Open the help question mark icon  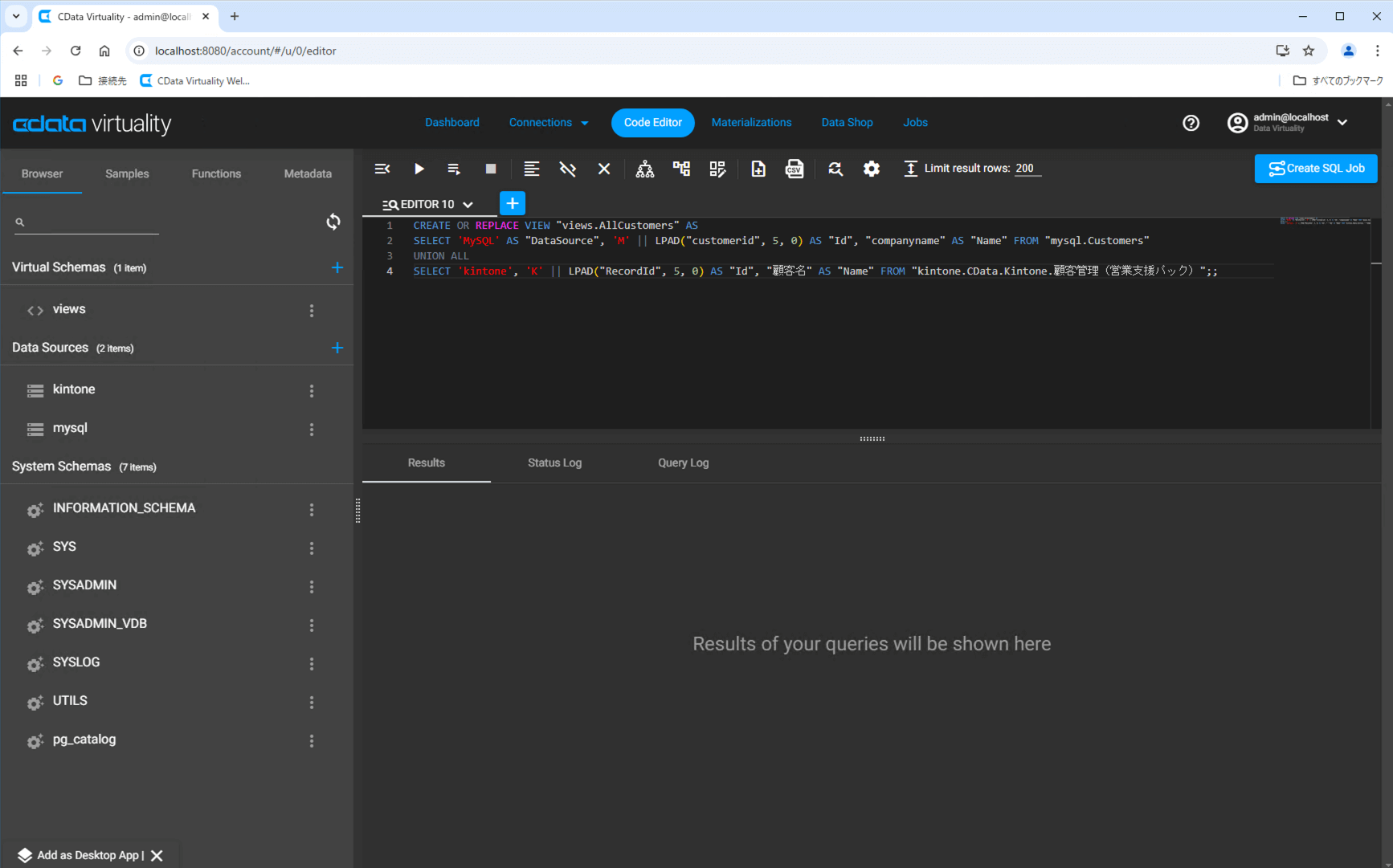click(1191, 123)
